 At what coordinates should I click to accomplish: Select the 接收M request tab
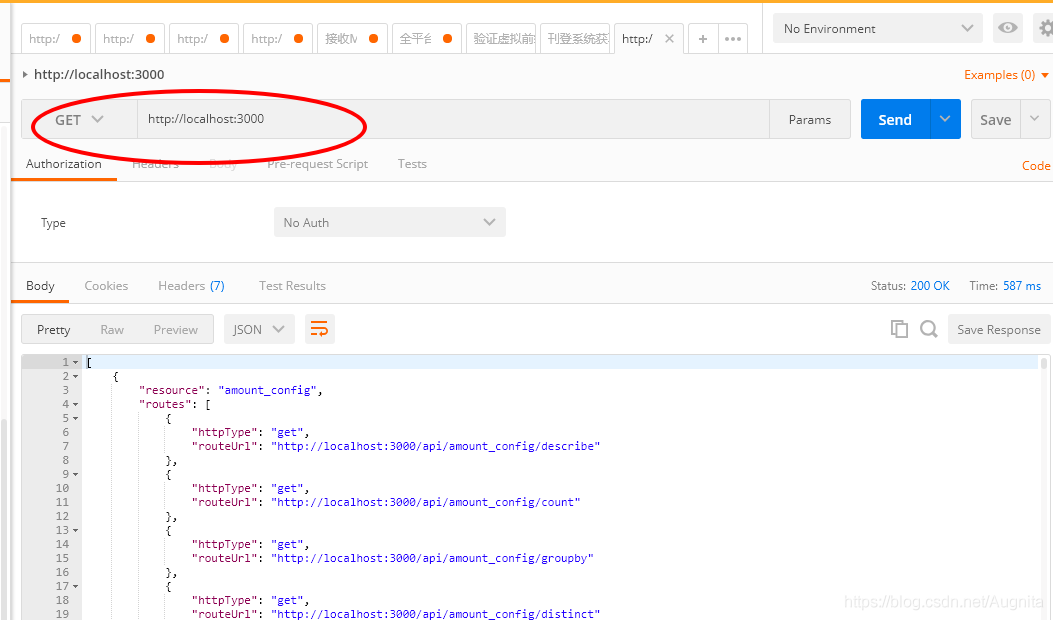[x=351, y=39]
